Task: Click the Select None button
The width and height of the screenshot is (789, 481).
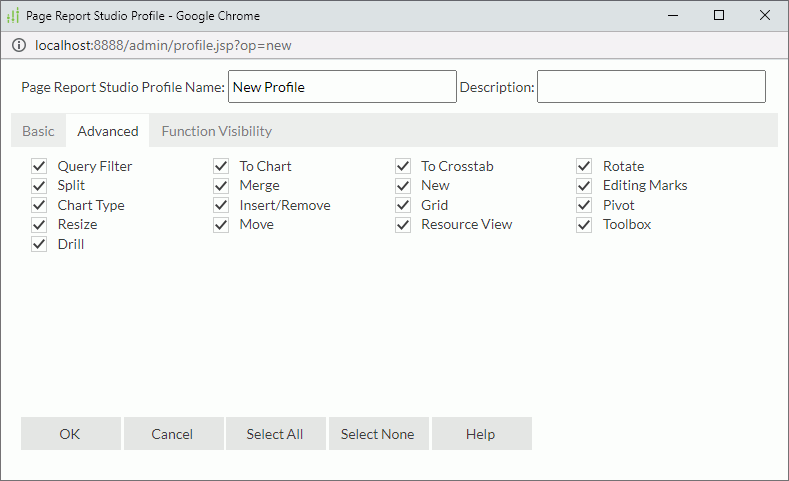Action: [x=378, y=434]
